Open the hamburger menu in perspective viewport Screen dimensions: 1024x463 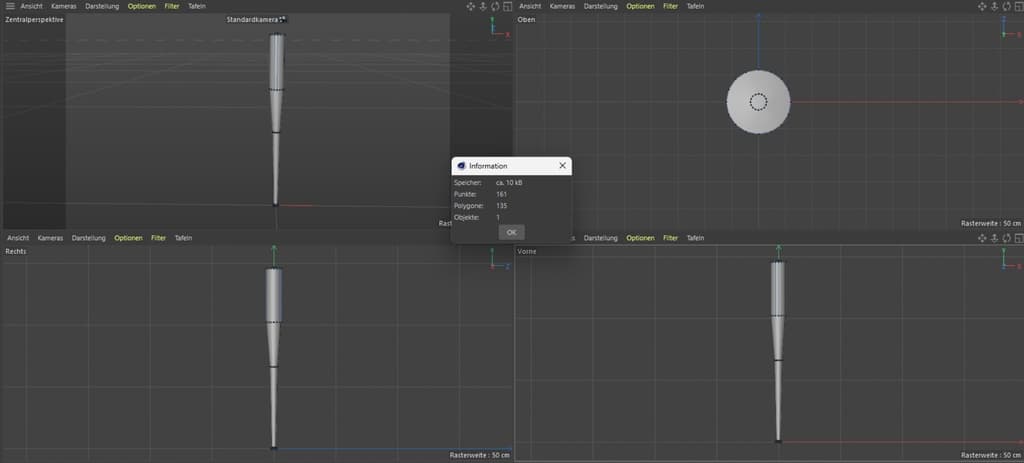(x=9, y=6)
